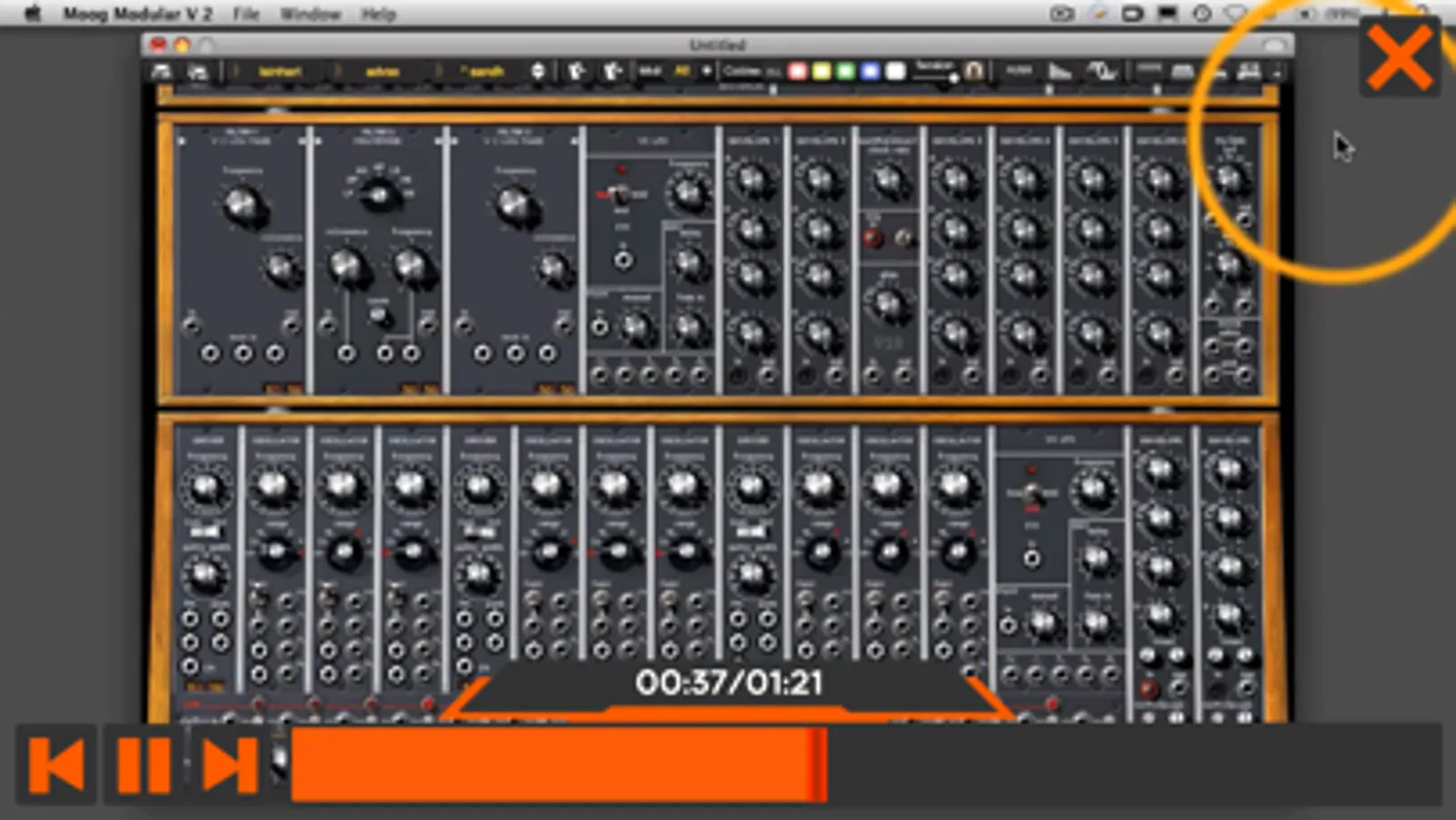Click the envelope shape icon in toolbar

pos(1060,71)
